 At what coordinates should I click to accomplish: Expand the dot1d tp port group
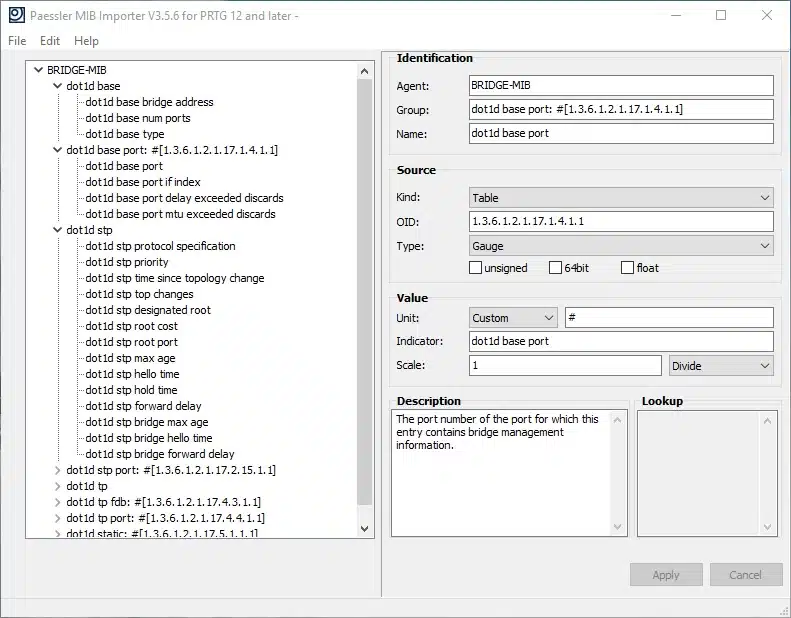[x=58, y=518]
